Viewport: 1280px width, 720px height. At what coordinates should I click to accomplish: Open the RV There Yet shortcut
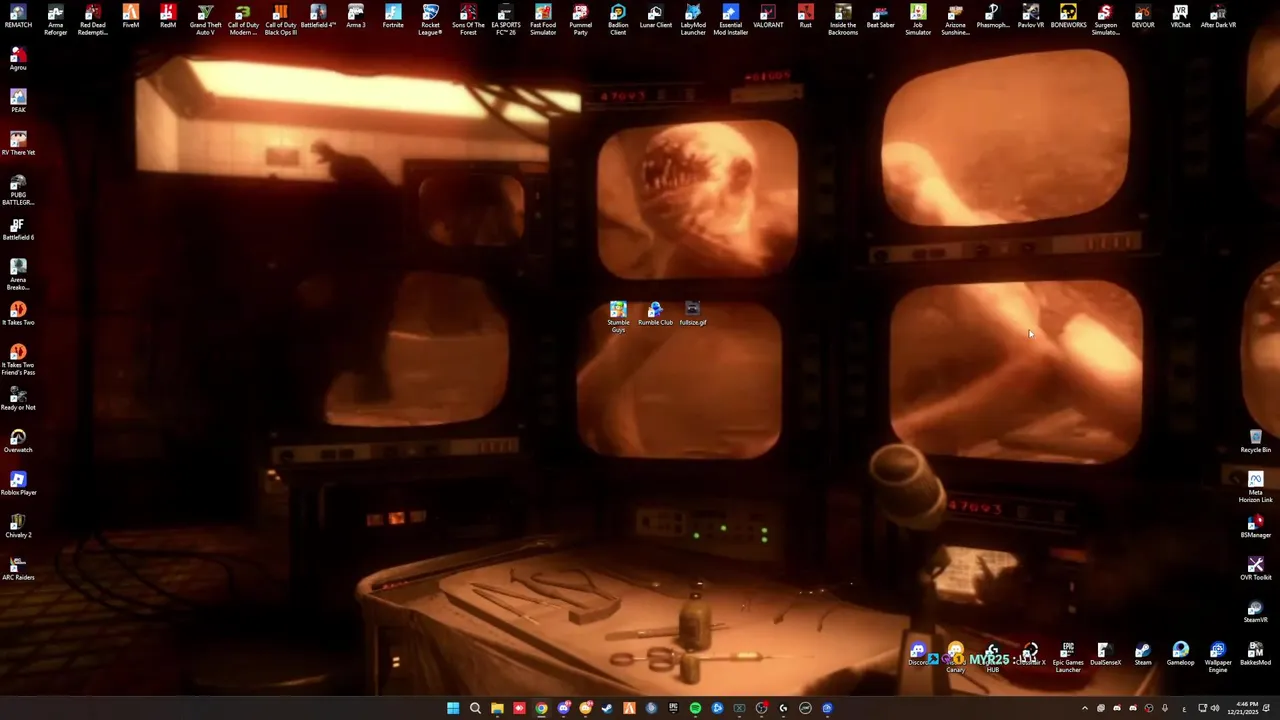click(18, 144)
